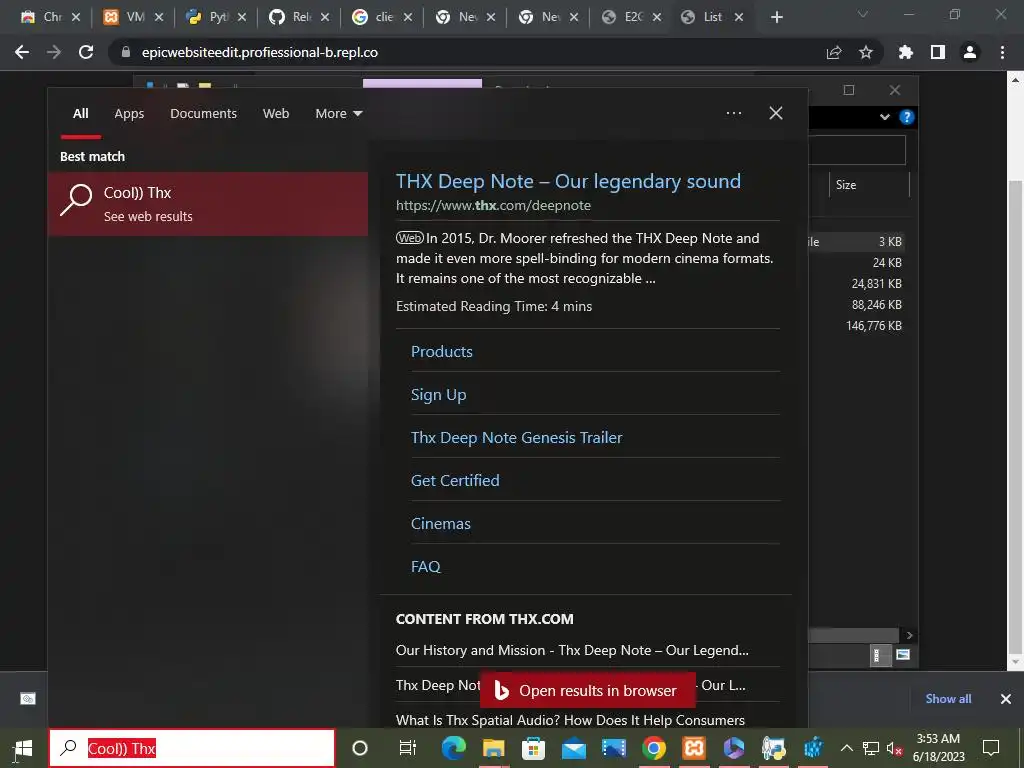
Task: Open Mail app from taskbar
Action: pos(573,748)
